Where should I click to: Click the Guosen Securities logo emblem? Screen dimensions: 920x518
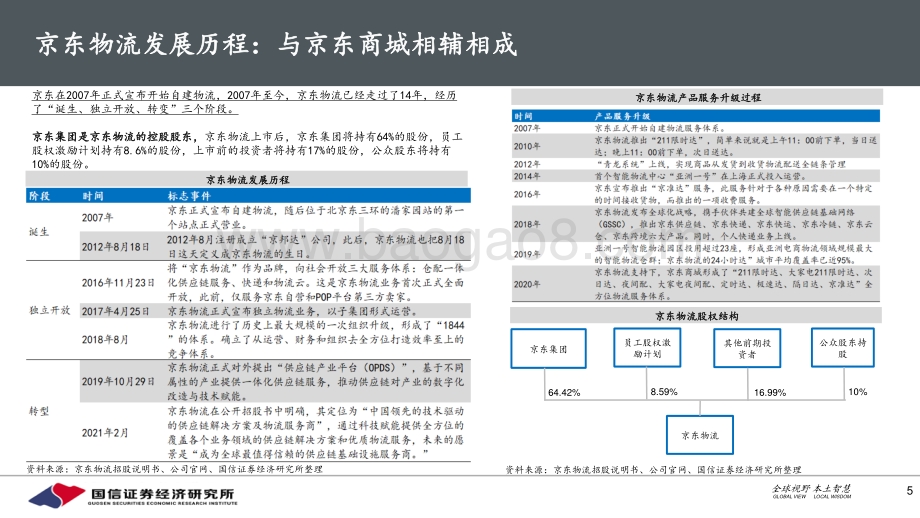pos(57,495)
